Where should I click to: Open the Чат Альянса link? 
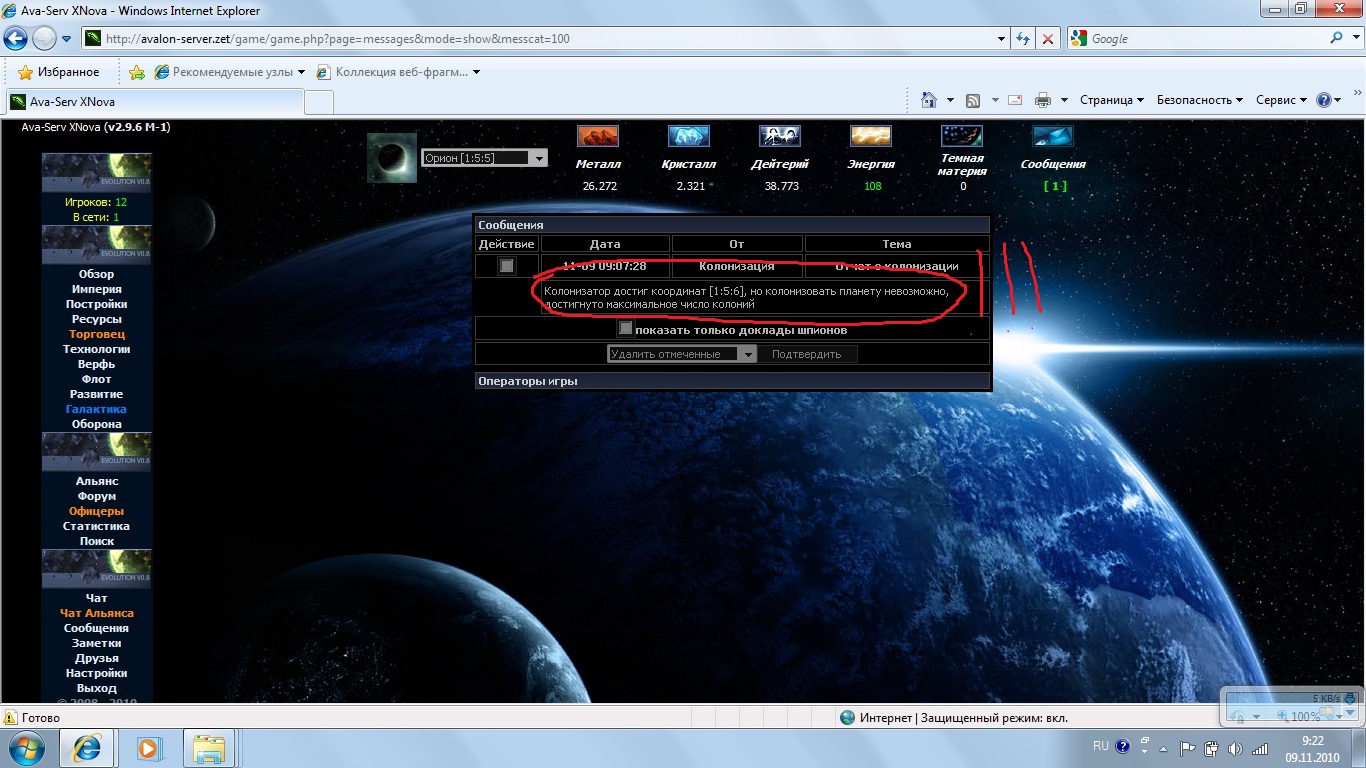coord(96,613)
